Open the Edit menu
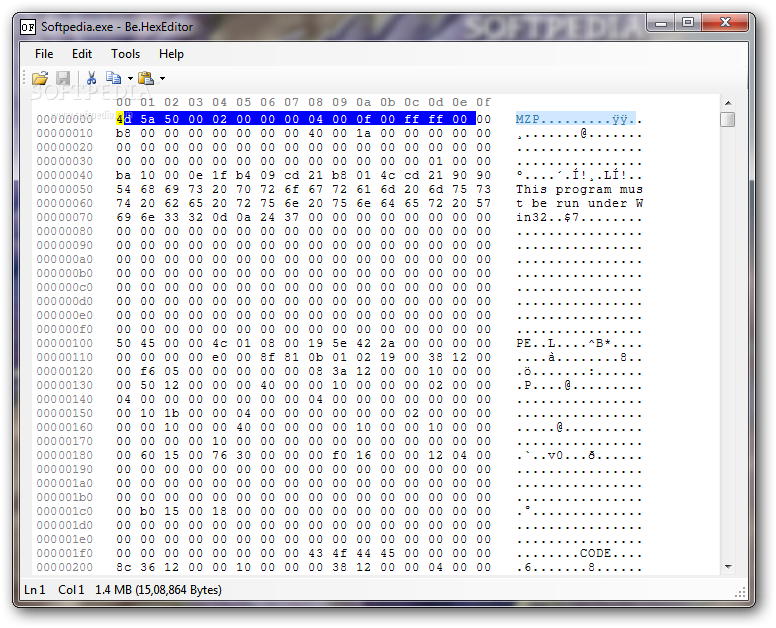The height and width of the screenshot is (628, 776). tap(82, 53)
